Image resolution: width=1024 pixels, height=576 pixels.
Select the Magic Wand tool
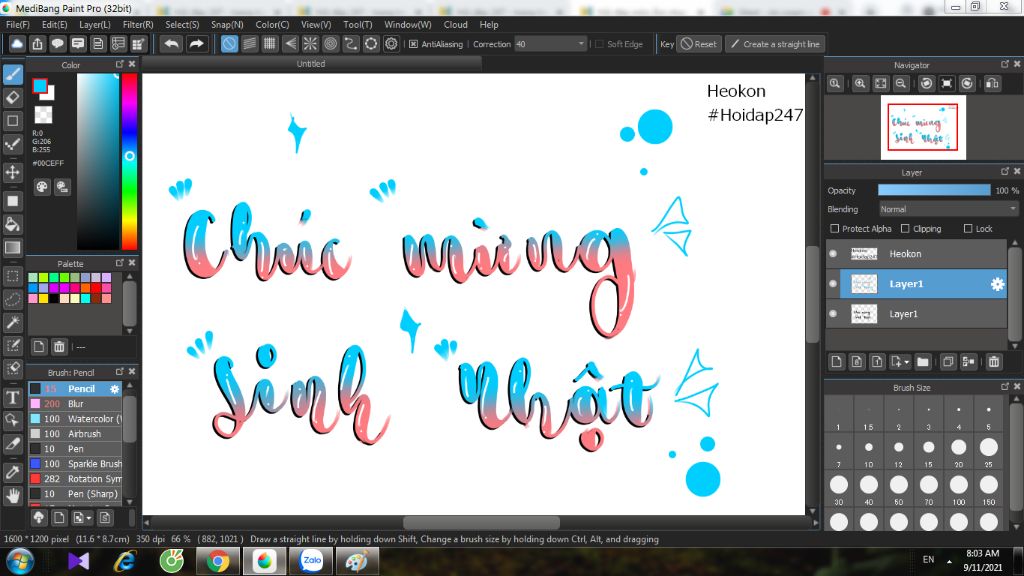coord(13,322)
